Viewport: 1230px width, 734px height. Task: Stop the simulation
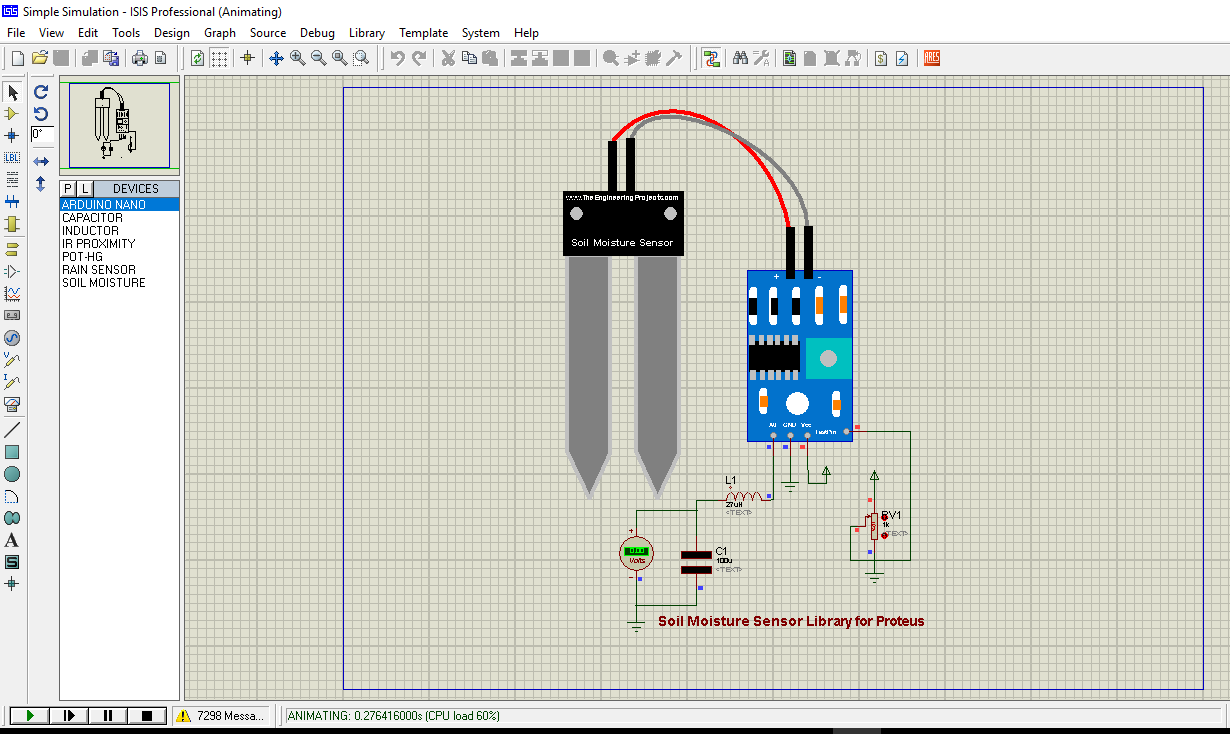tap(147, 715)
